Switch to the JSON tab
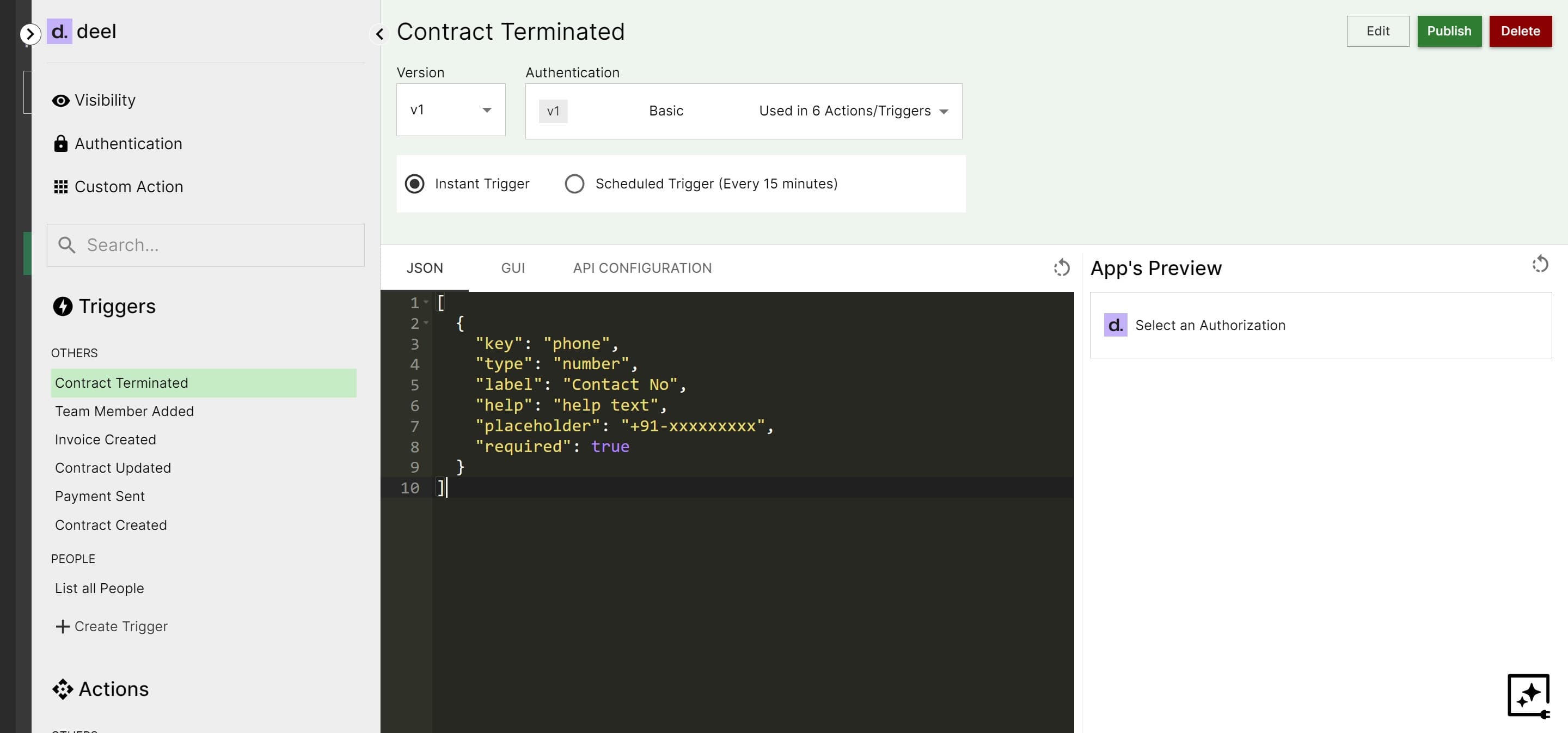1568x733 pixels. coord(424,268)
